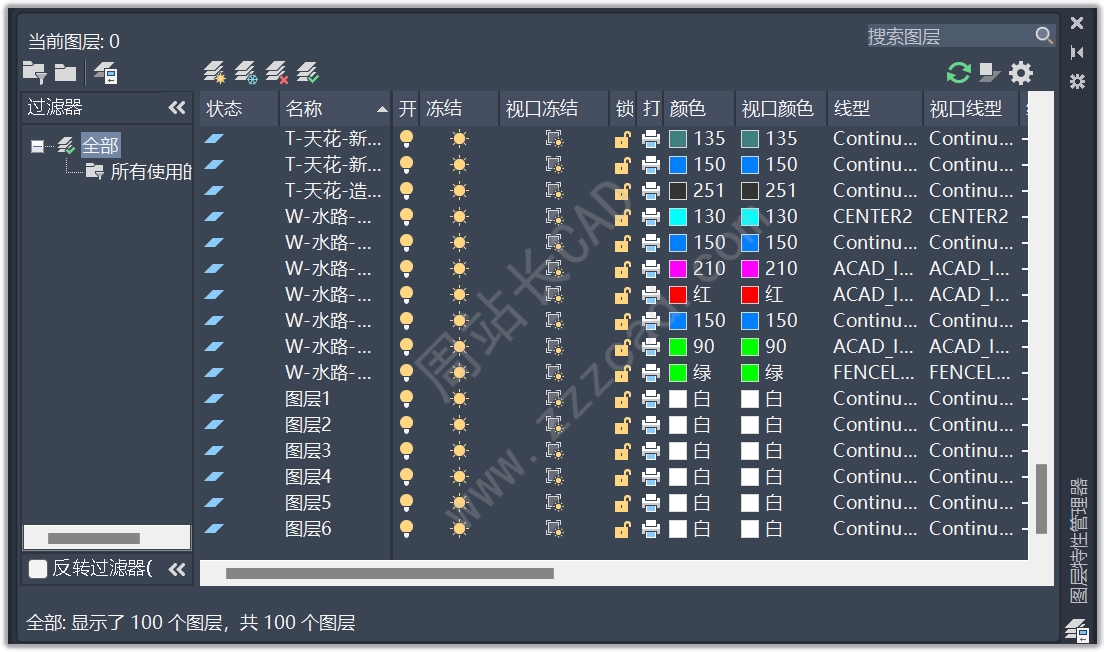Toggle lock icon for 图层6
Image resolution: width=1105 pixels, height=652 pixels.
[622, 529]
